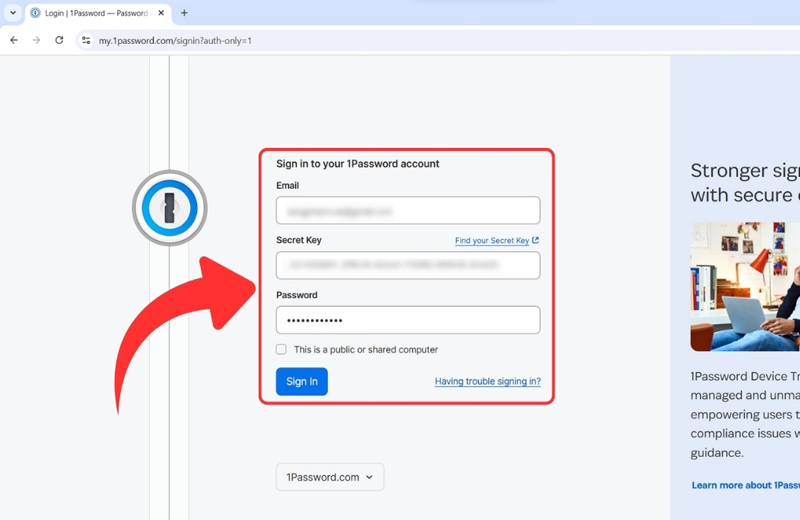
Task: Open site information icon in address bar
Action: 86,40
